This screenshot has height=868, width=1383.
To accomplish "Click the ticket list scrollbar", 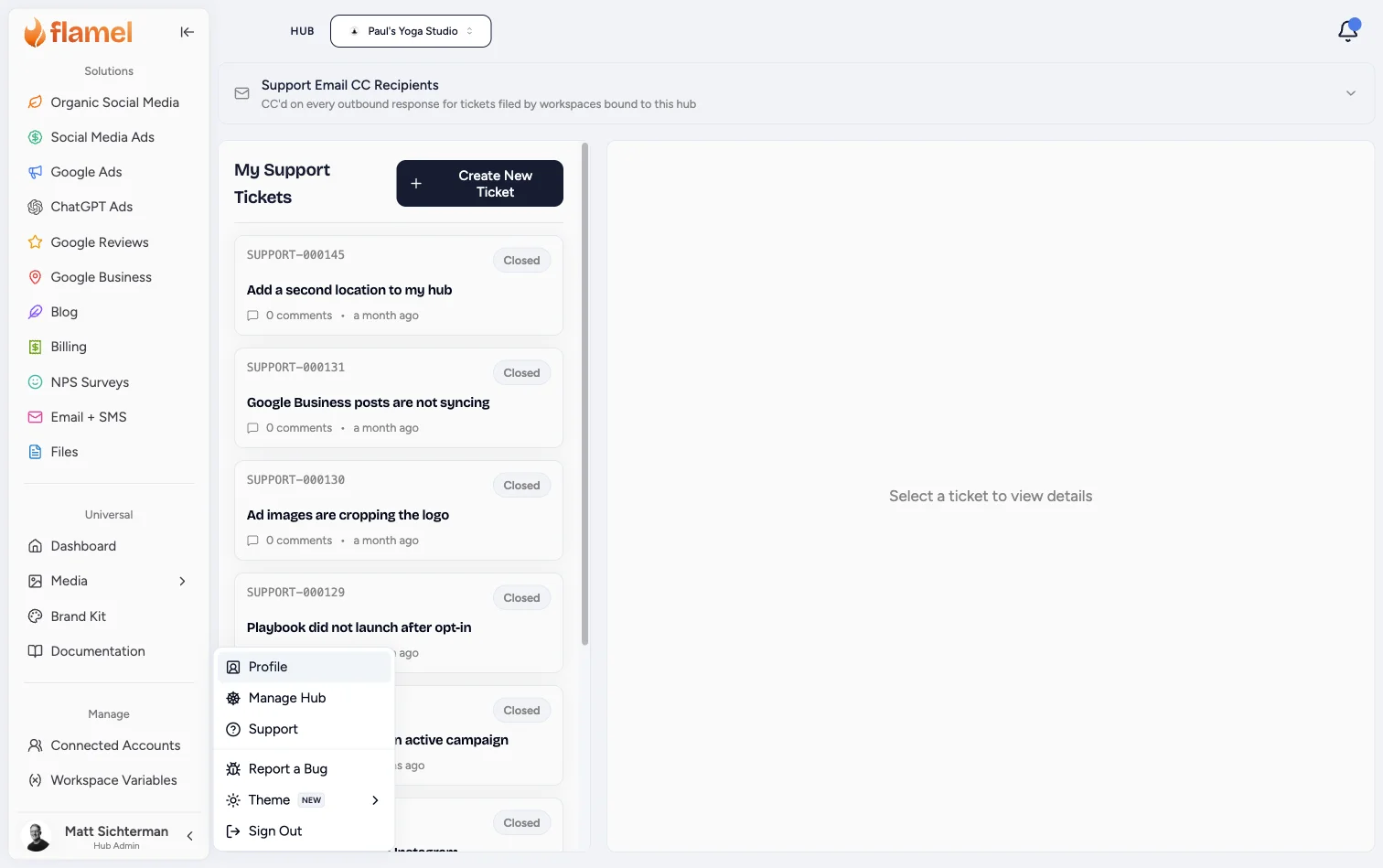I will pos(584,393).
